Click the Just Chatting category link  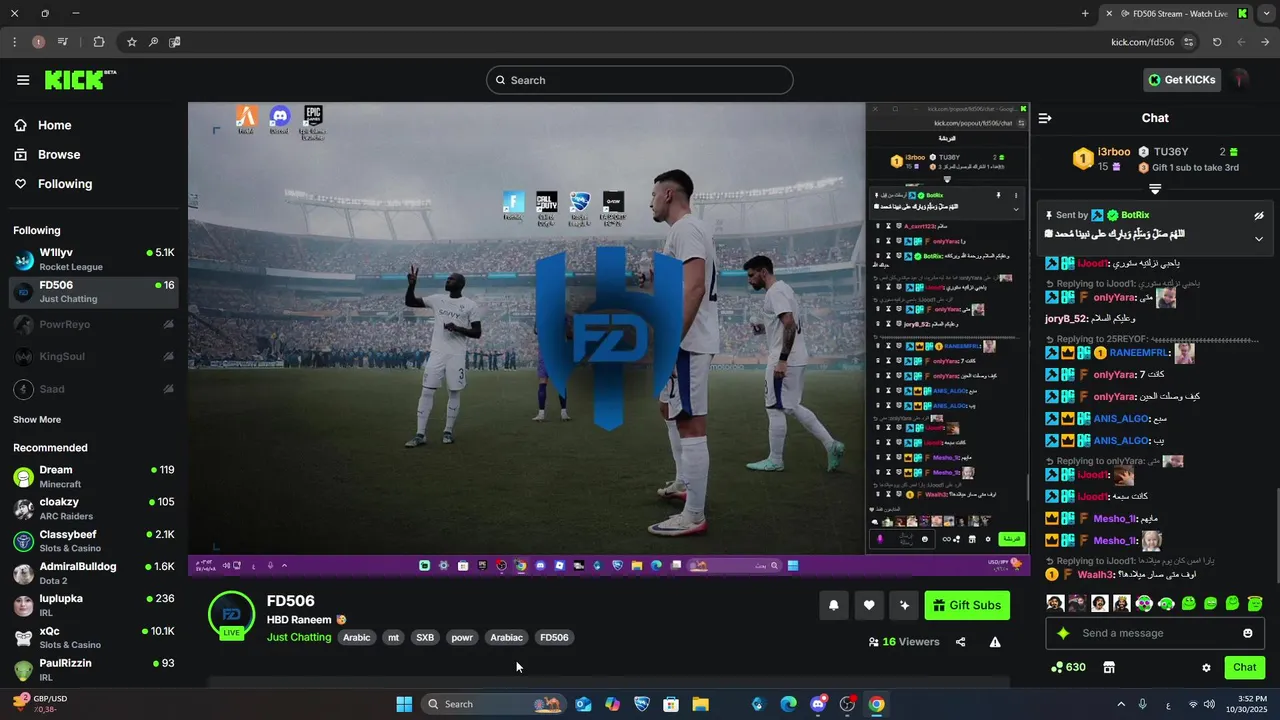(x=299, y=637)
